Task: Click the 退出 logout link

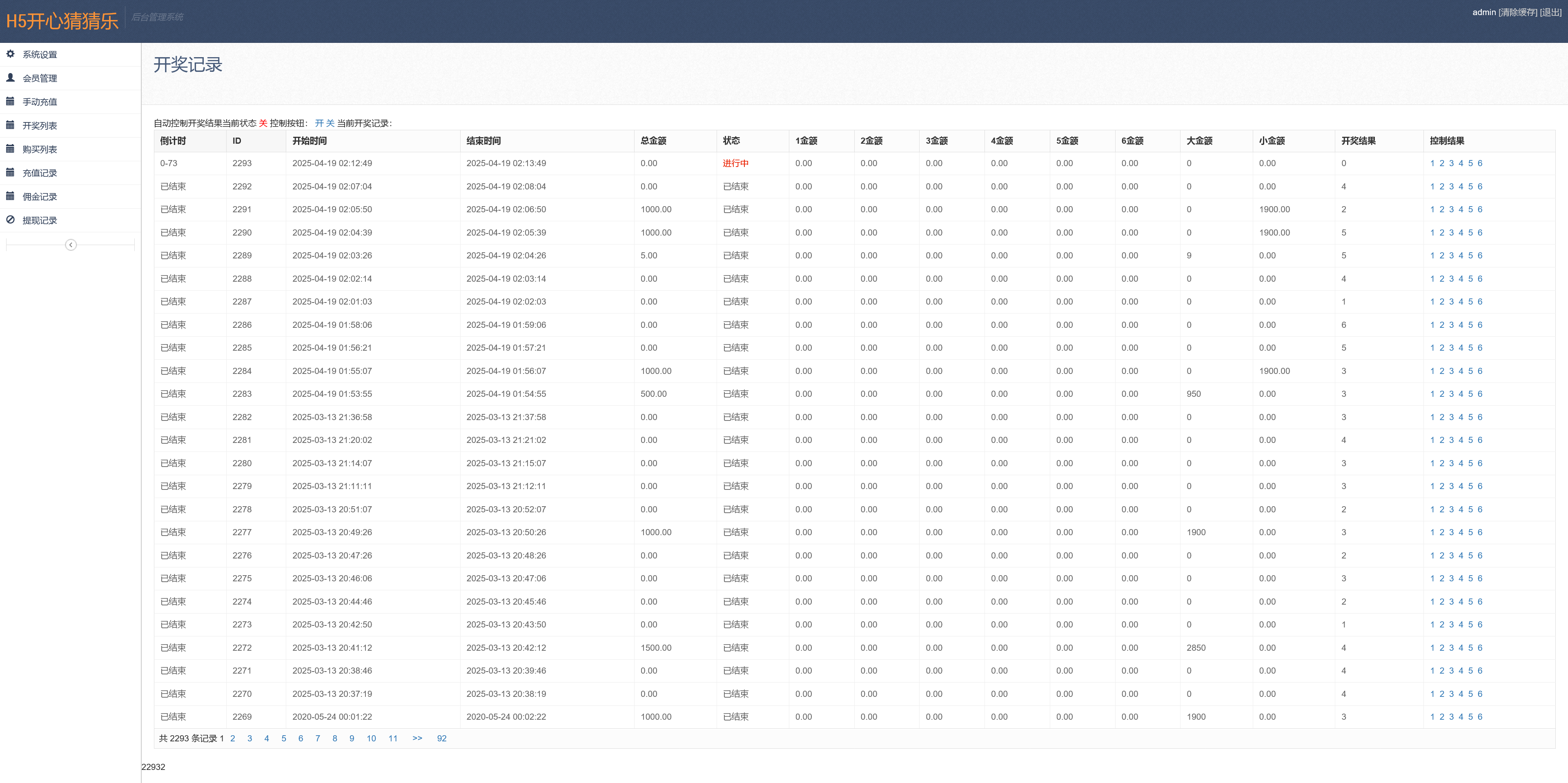Action: click(x=1550, y=12)
